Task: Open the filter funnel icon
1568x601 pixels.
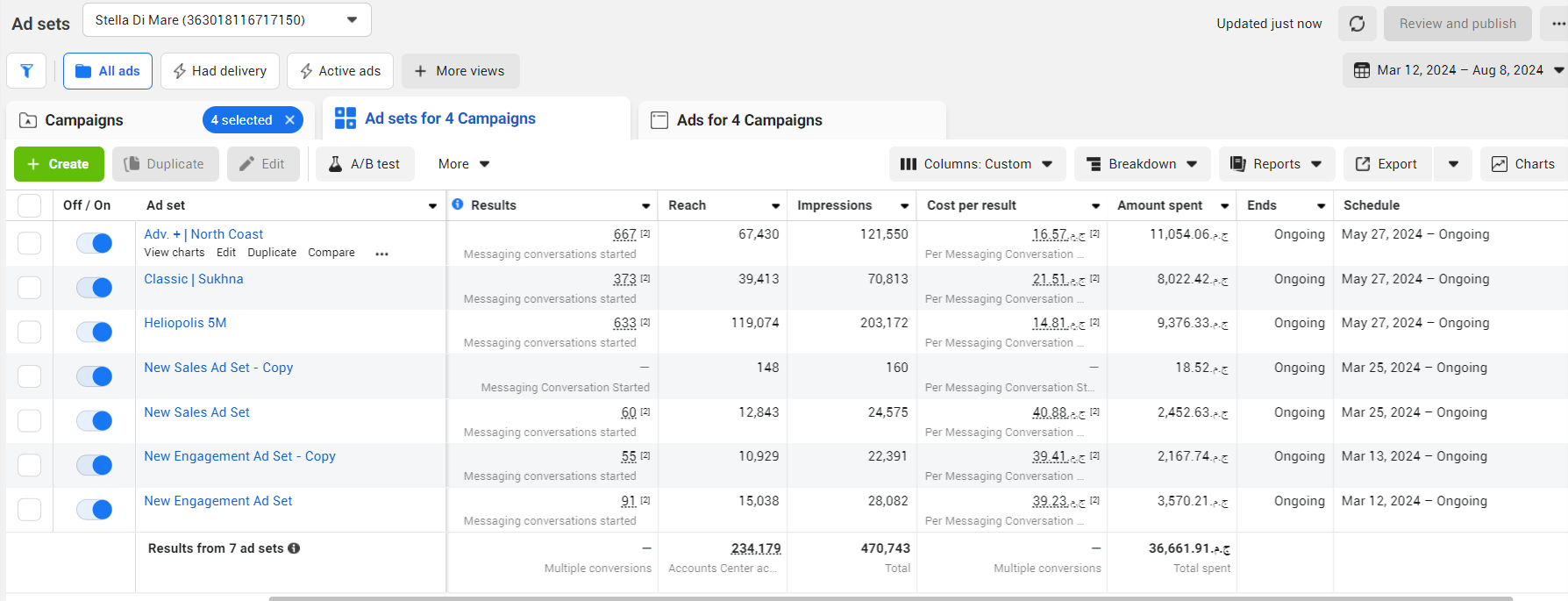Action: (26, 71)
